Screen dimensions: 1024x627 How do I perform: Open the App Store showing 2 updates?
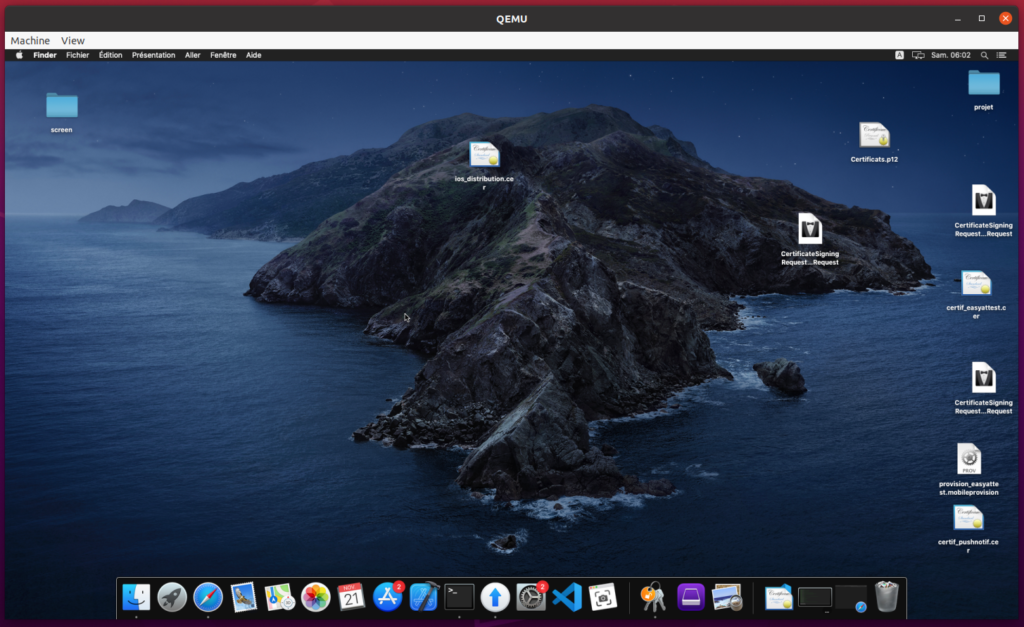(x=387, y=597)
